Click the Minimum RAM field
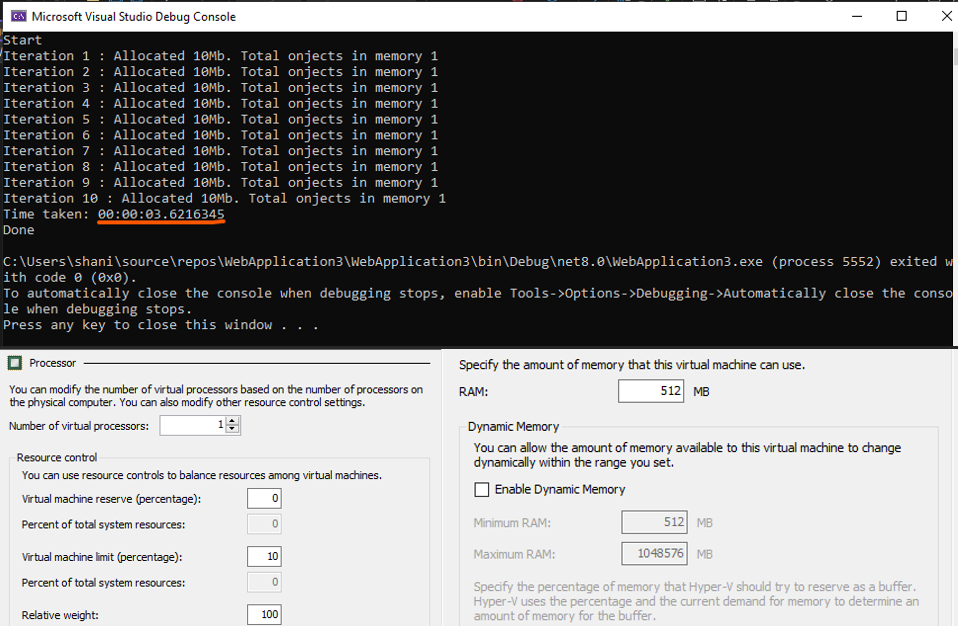Viewport: 958px width, 626px height. [x=653, y=522]
